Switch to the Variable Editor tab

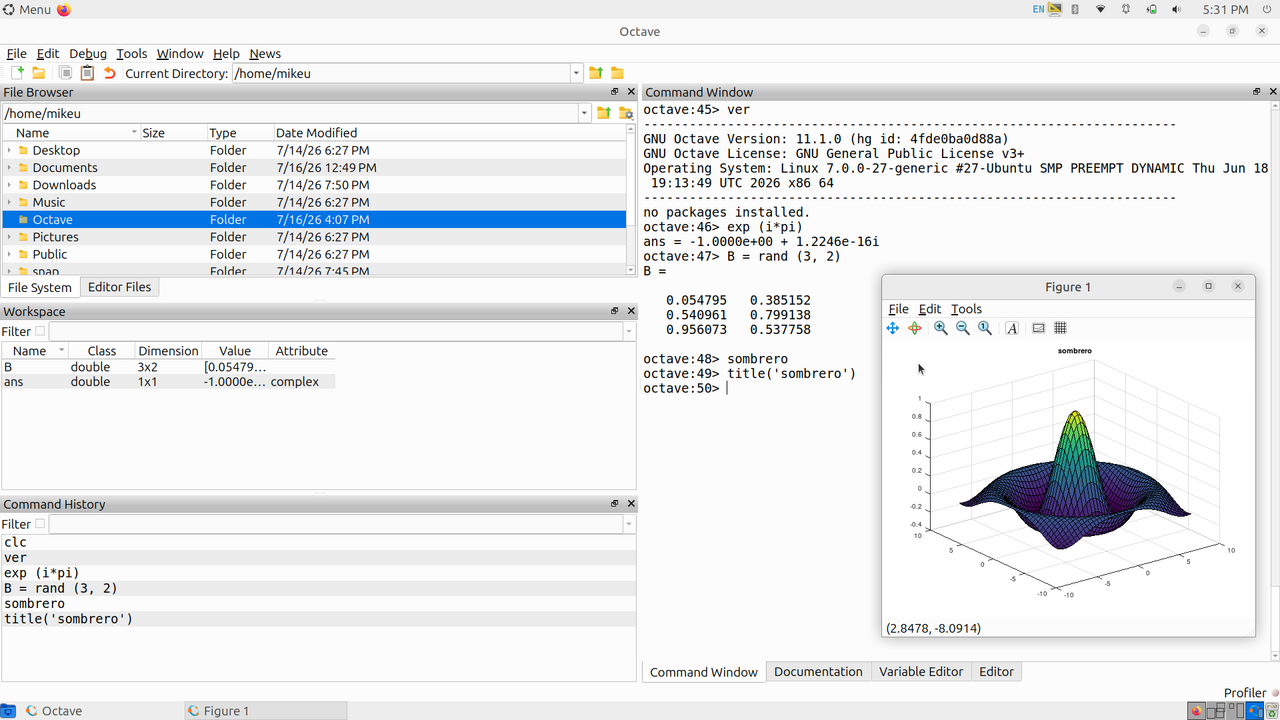(921, 672)
